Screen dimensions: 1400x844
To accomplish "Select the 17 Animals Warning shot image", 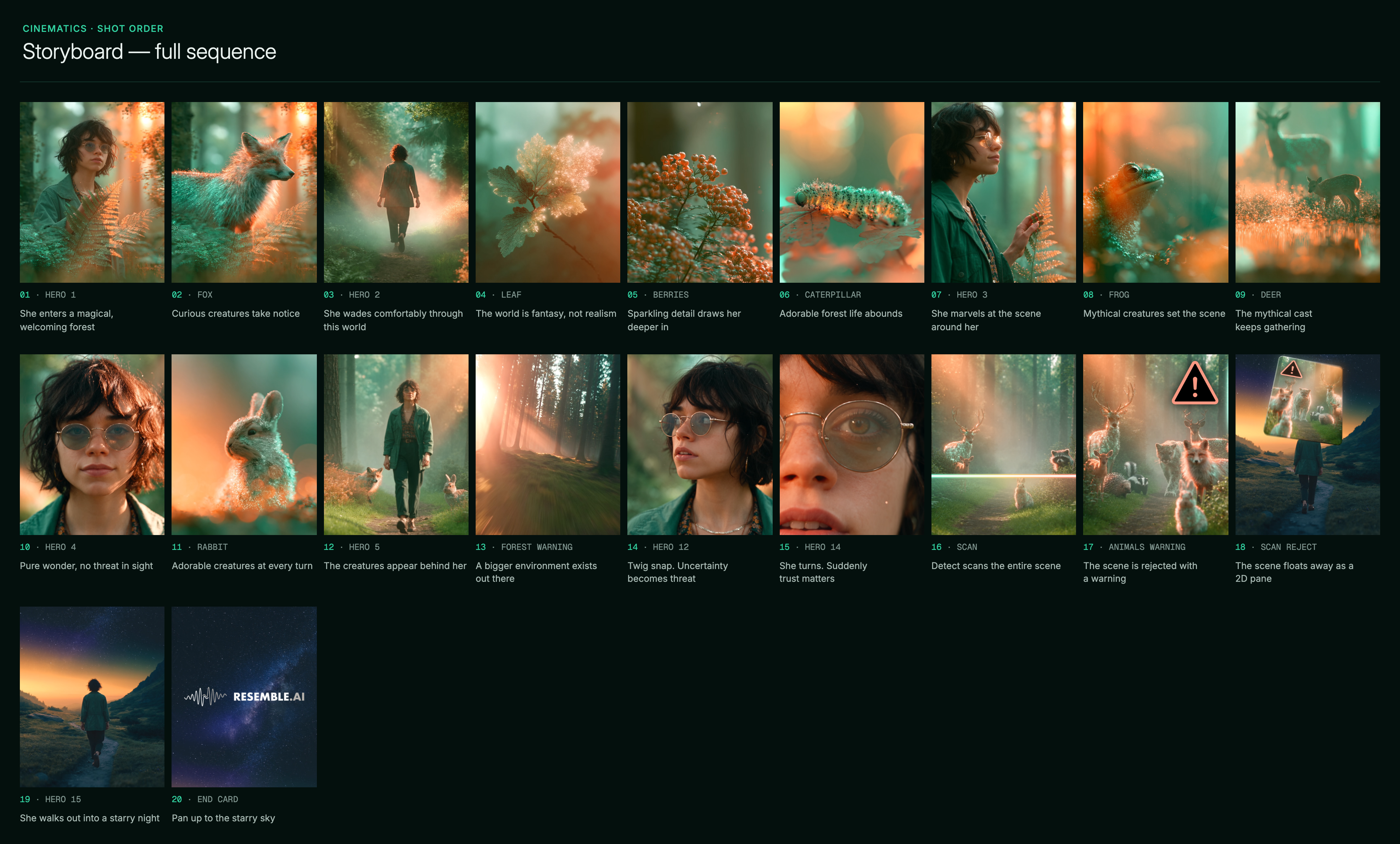I will pyautogui.click(x=1156, y=445).
